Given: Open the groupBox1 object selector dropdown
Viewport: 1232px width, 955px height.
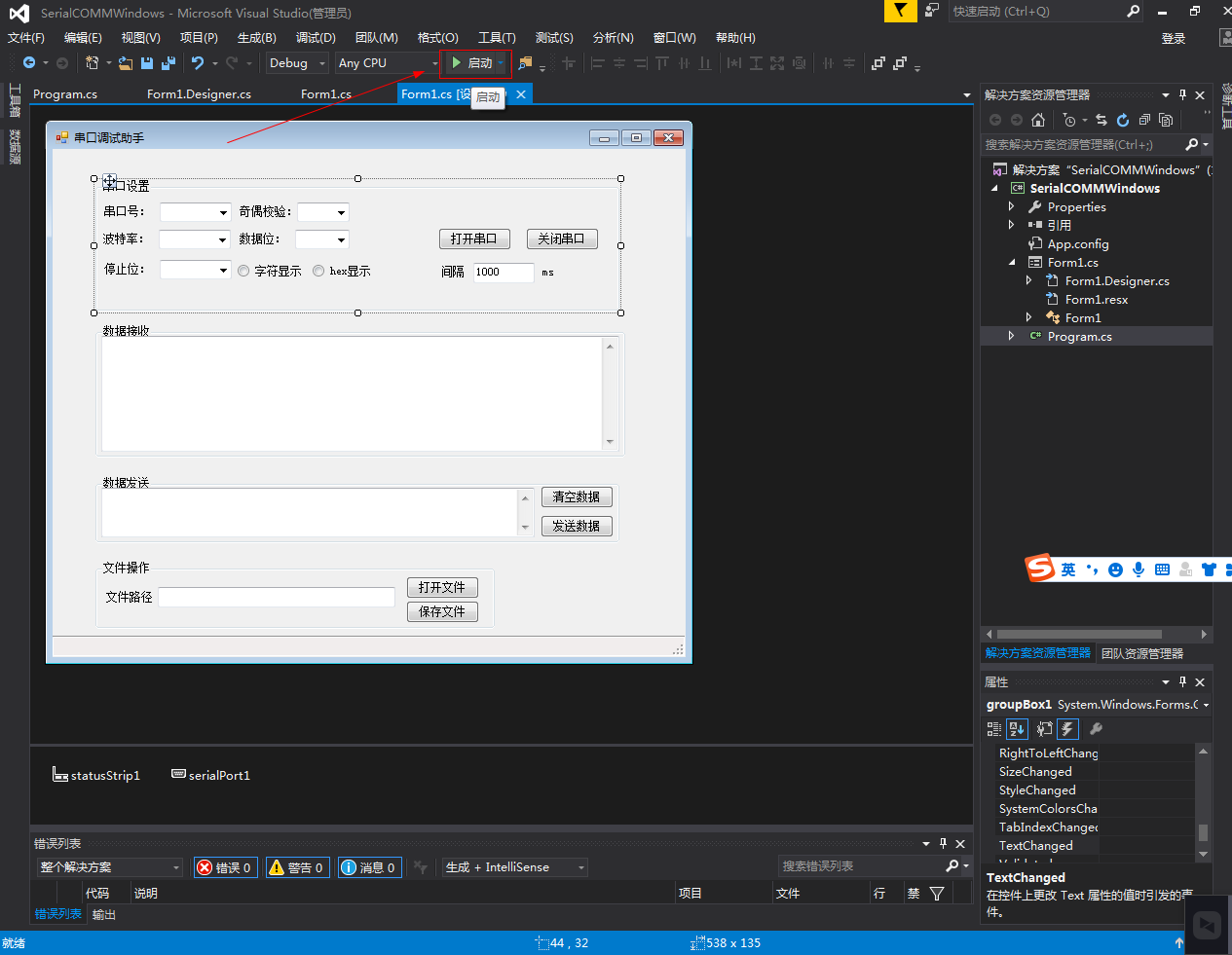Looking at the screenshot, I should coord(1206,705).
